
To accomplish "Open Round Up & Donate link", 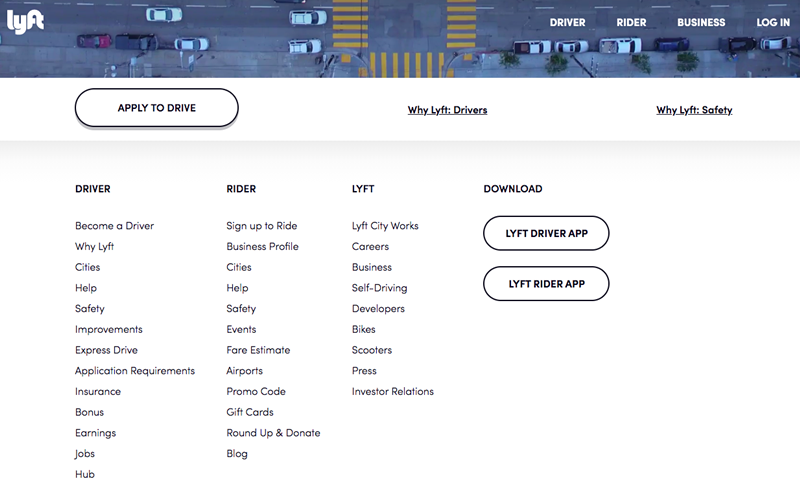I will pos(273,433).
